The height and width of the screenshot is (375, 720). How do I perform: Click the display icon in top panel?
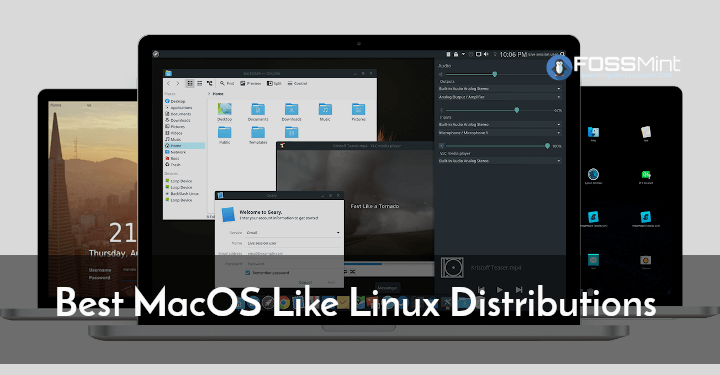point(478,54)
